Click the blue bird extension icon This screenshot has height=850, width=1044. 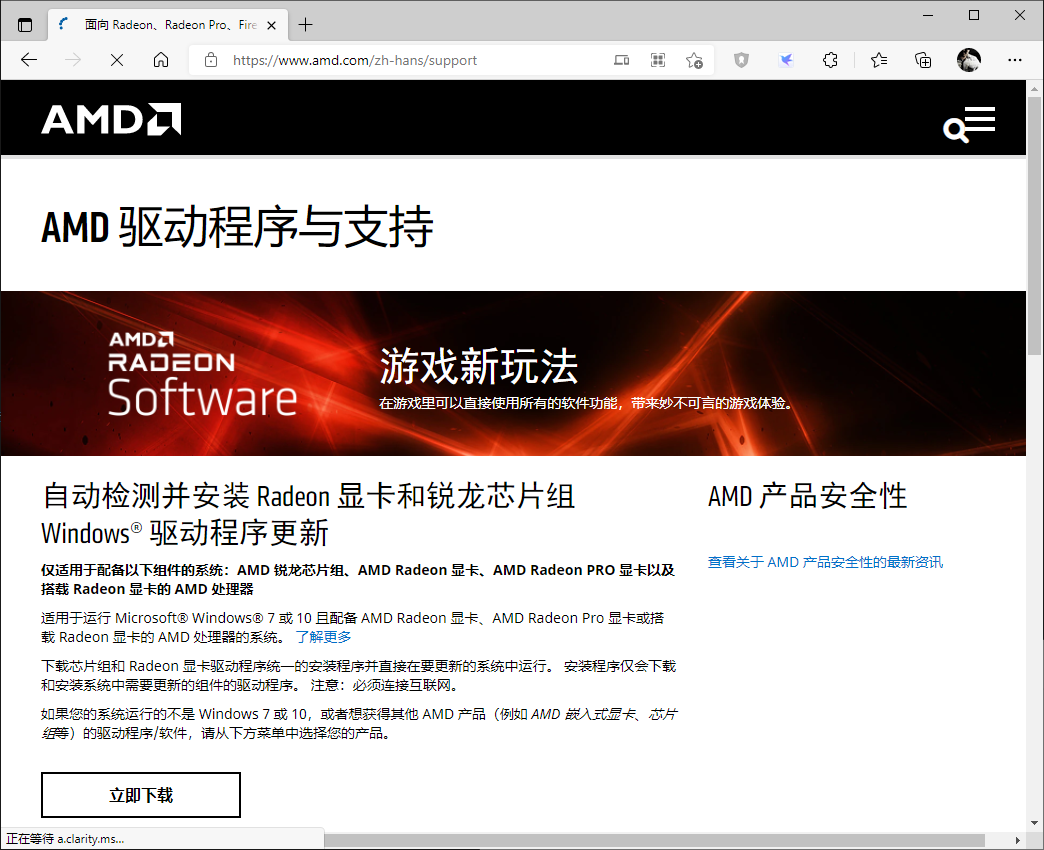click(786, 61)
